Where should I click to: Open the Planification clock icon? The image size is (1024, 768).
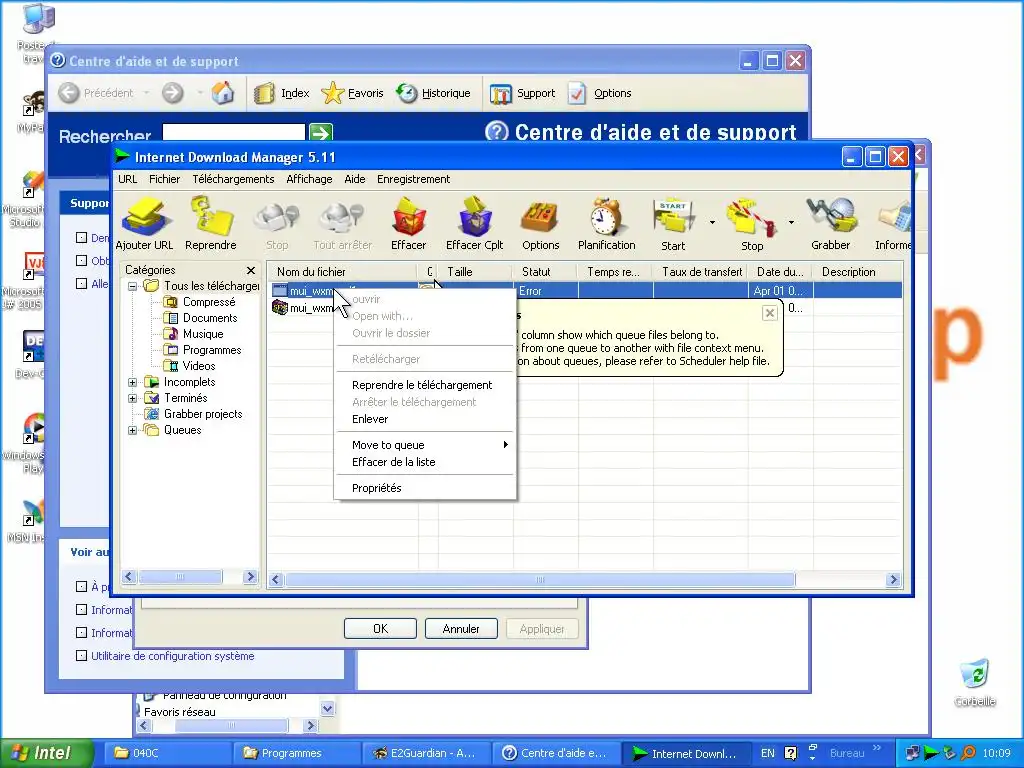[x=607, y=224]
